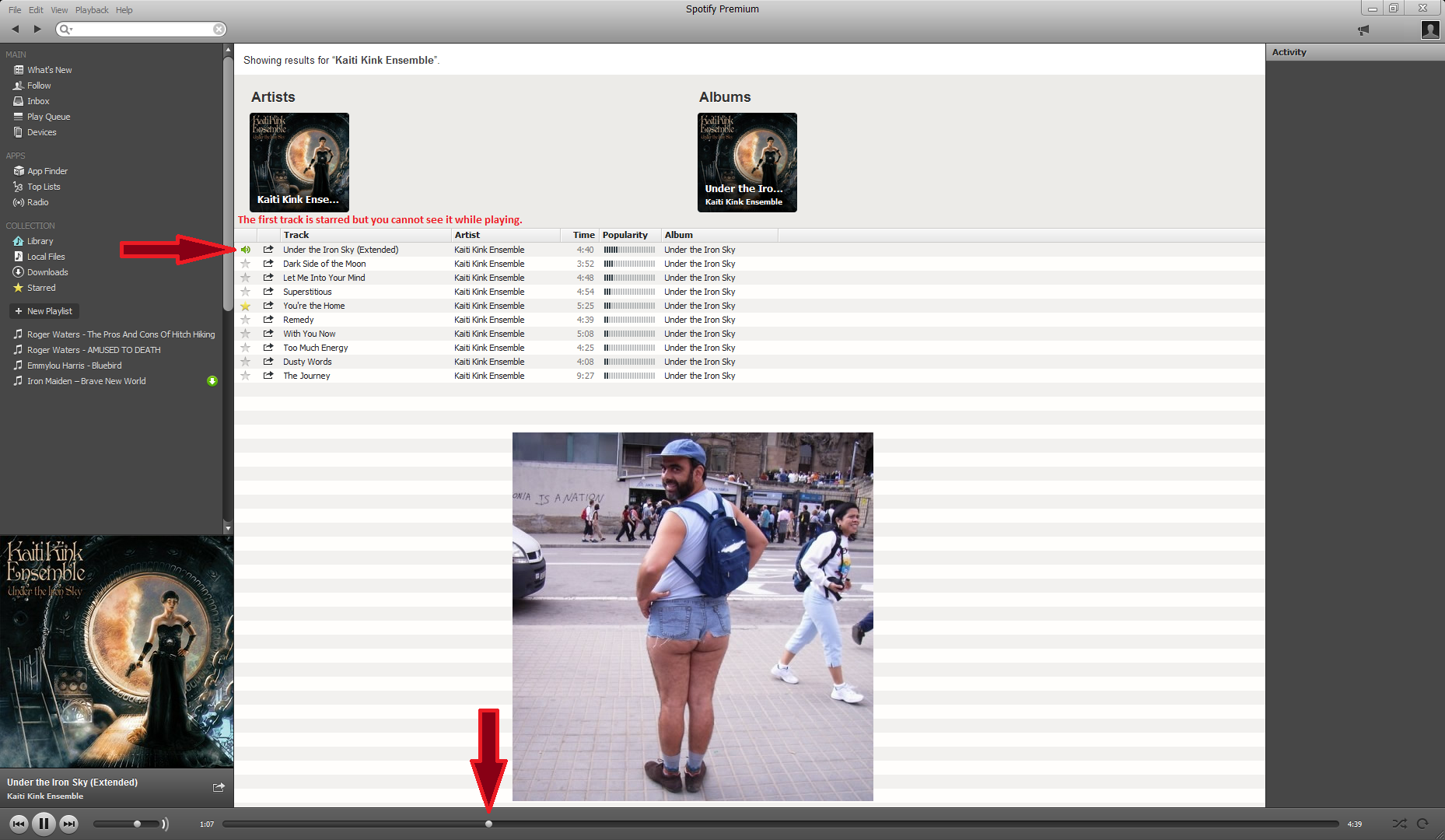Click the forward navigation arrow

coord(37,29)
